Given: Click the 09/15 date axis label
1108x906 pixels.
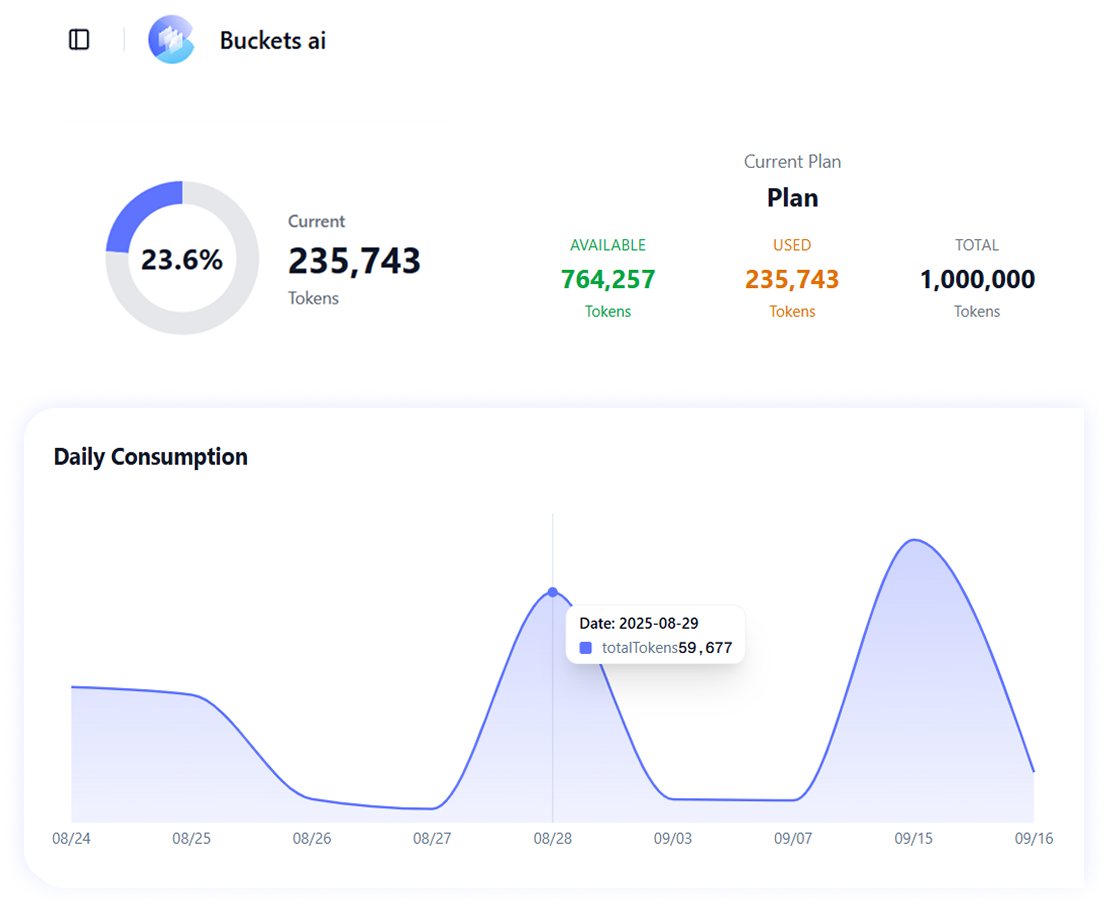Looking at the screenshot, I should tap(913, 838).
